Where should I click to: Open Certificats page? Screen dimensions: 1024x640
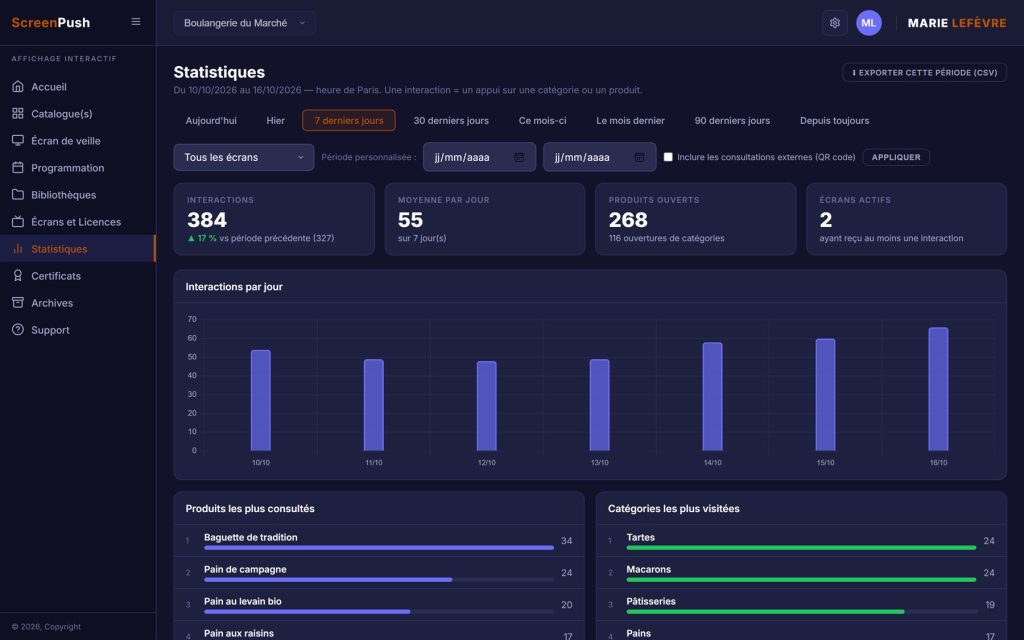click(x=78, y=276)
